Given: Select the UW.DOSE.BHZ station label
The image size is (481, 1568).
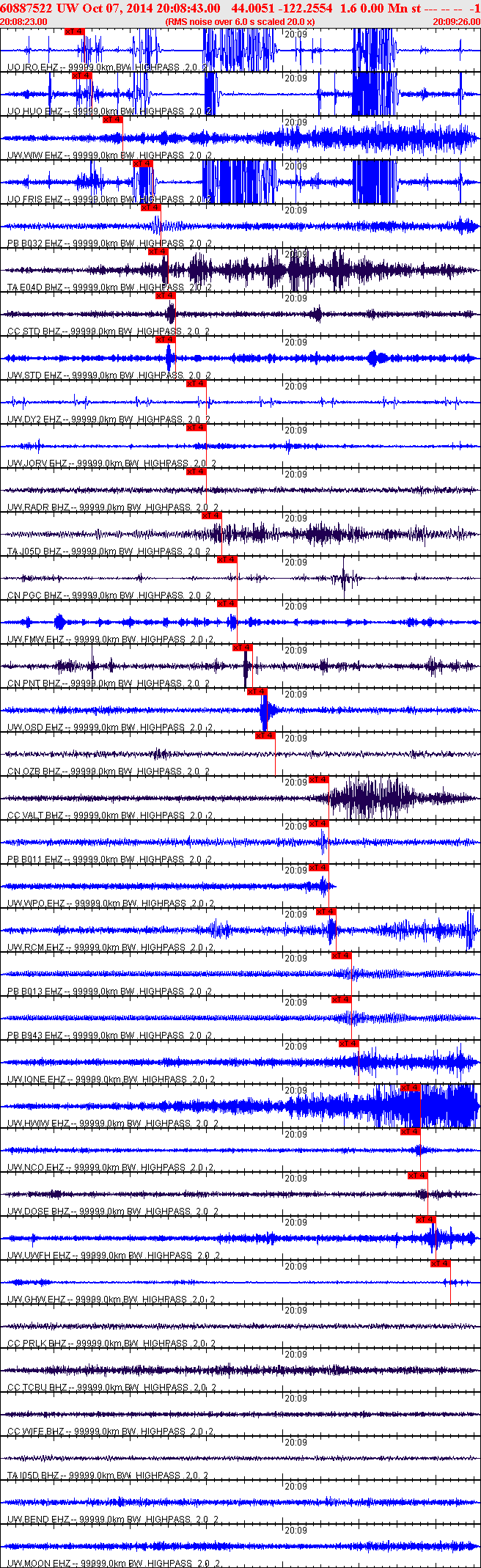Looking at the screenshot, I should click(x=113, y=1212).
